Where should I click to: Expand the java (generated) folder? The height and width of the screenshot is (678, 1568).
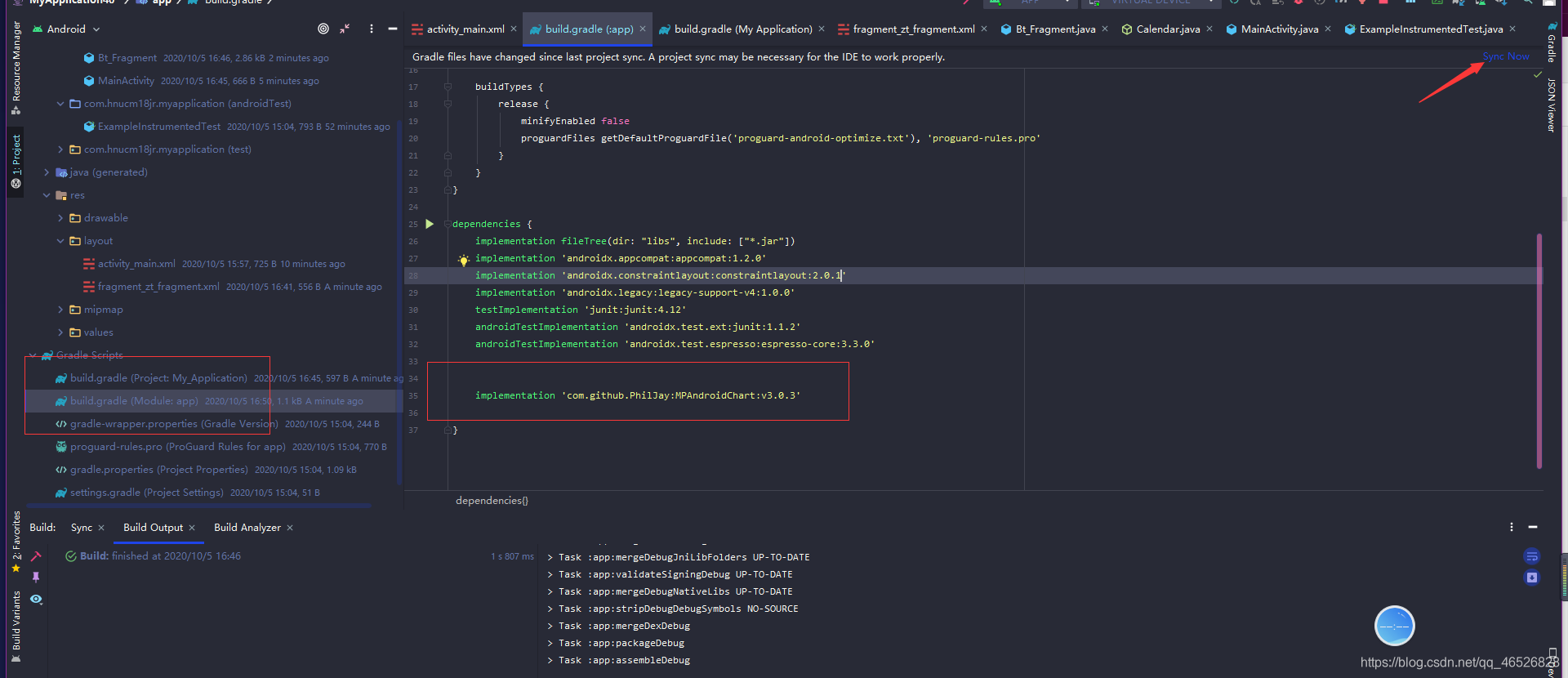point(47,172)
